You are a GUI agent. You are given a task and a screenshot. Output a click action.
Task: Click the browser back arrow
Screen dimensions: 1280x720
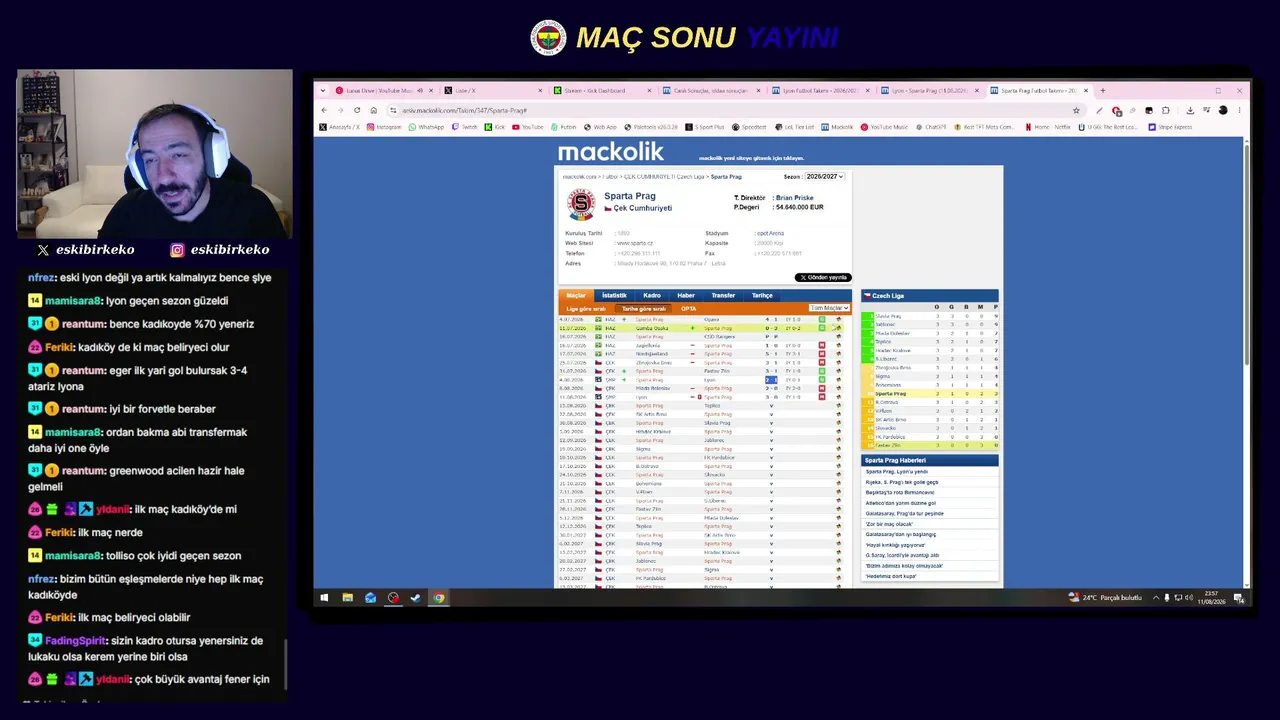pos(324,110)
